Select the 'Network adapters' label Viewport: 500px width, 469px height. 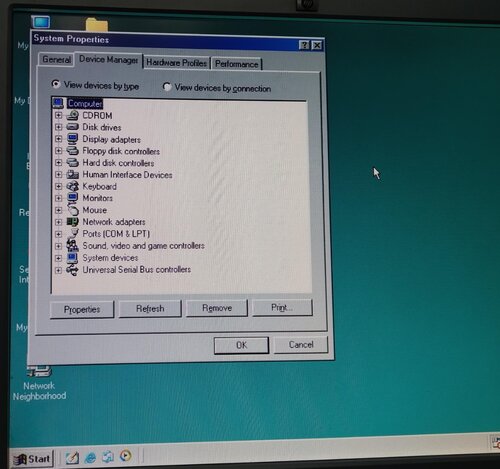coord(114,222)
